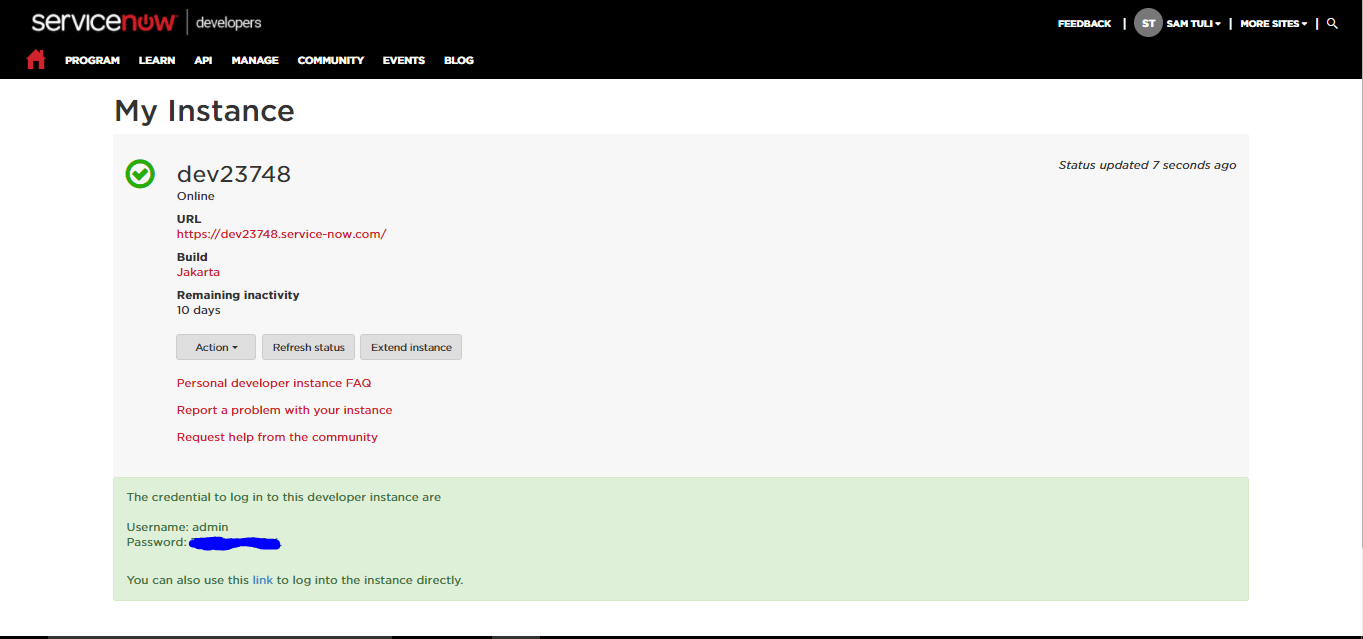Click the Extend instance button
The image size is (1363, 639).
pos(411,347)
